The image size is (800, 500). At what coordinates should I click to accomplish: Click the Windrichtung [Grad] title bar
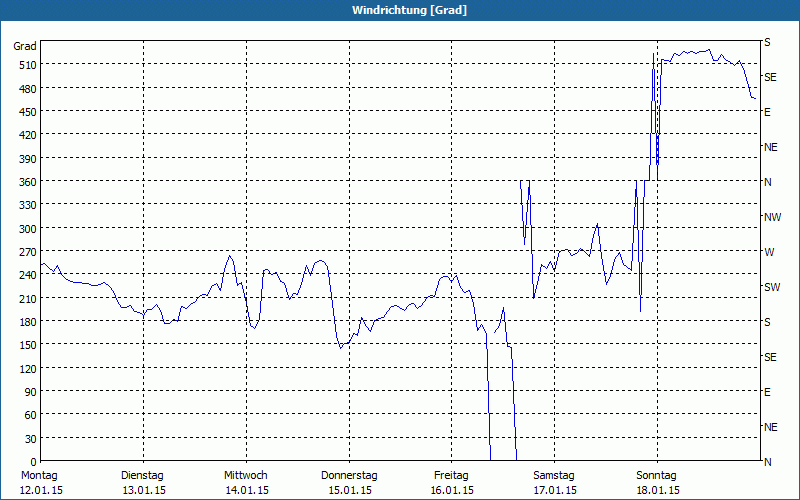pyautogui.click(x=400, y=10)
